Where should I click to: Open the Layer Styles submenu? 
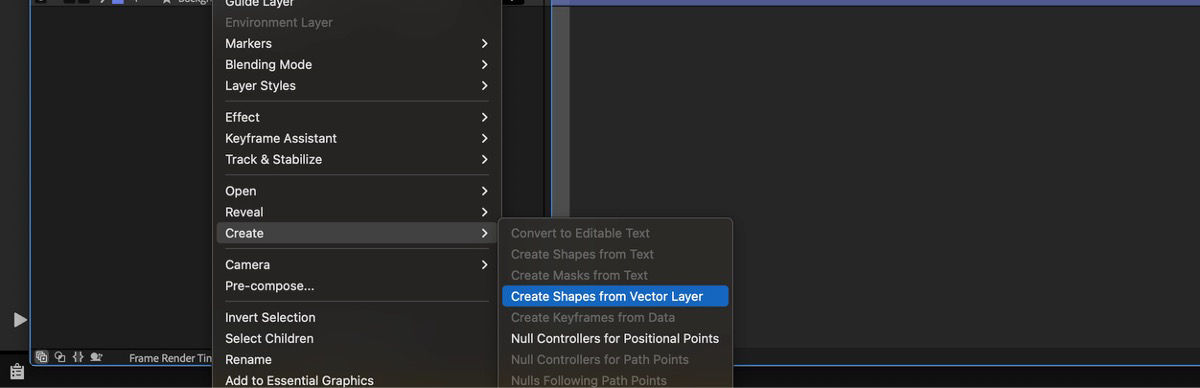coord(356,85)
